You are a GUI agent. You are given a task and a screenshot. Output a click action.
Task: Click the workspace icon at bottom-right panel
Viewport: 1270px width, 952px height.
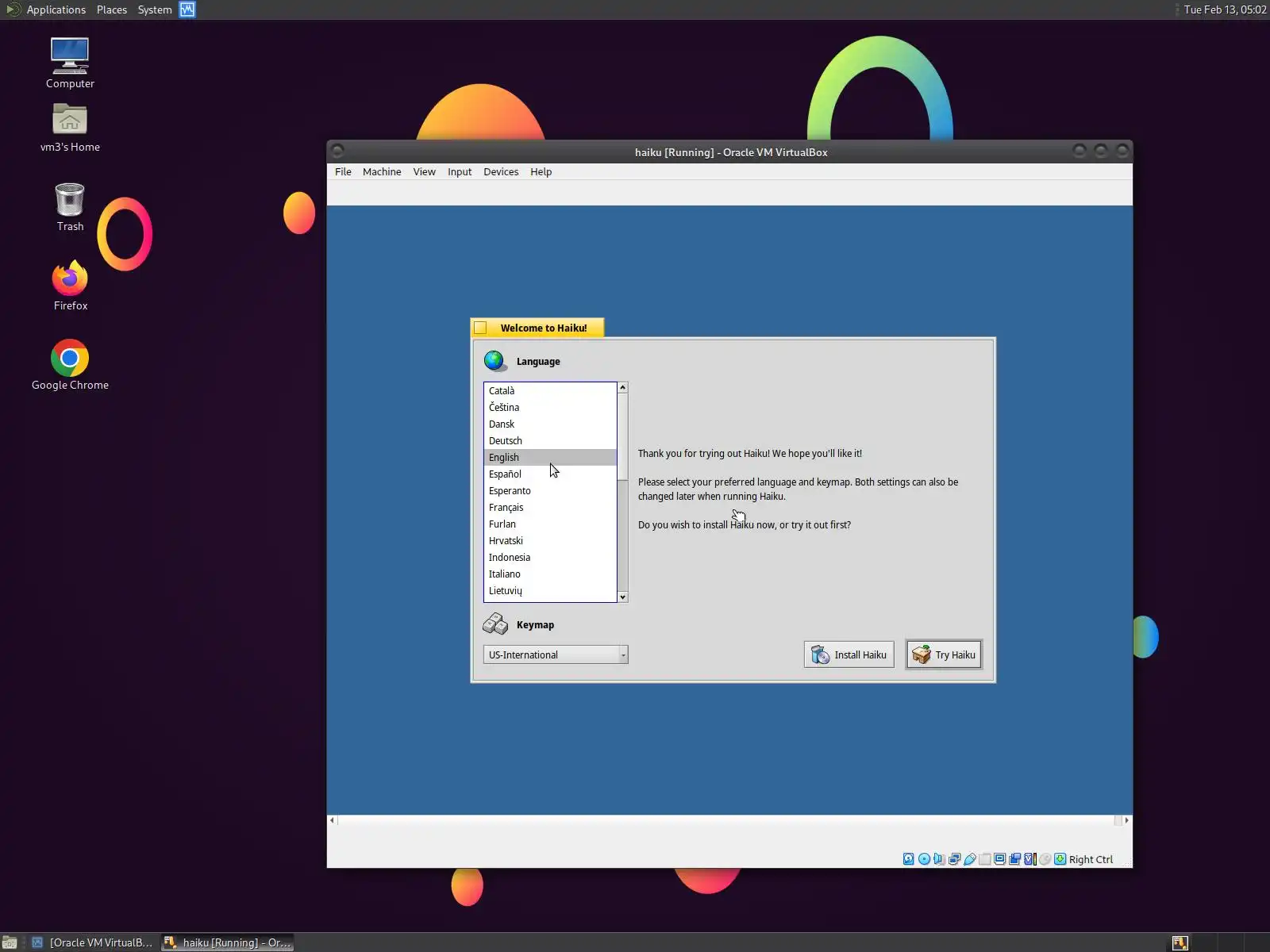tap(1180, 942)
